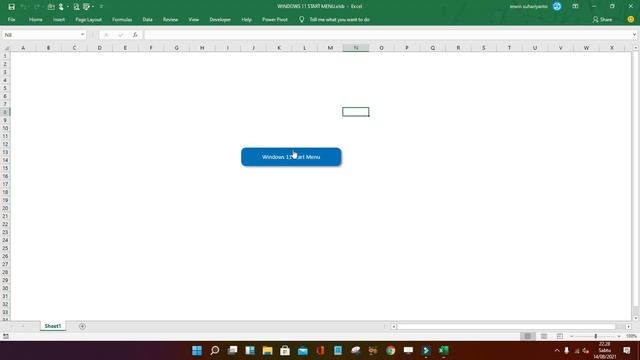Screen dimensions: 640x360
Task: Open File Explorer folder on taskbar
Action: [x=267, y=351]
